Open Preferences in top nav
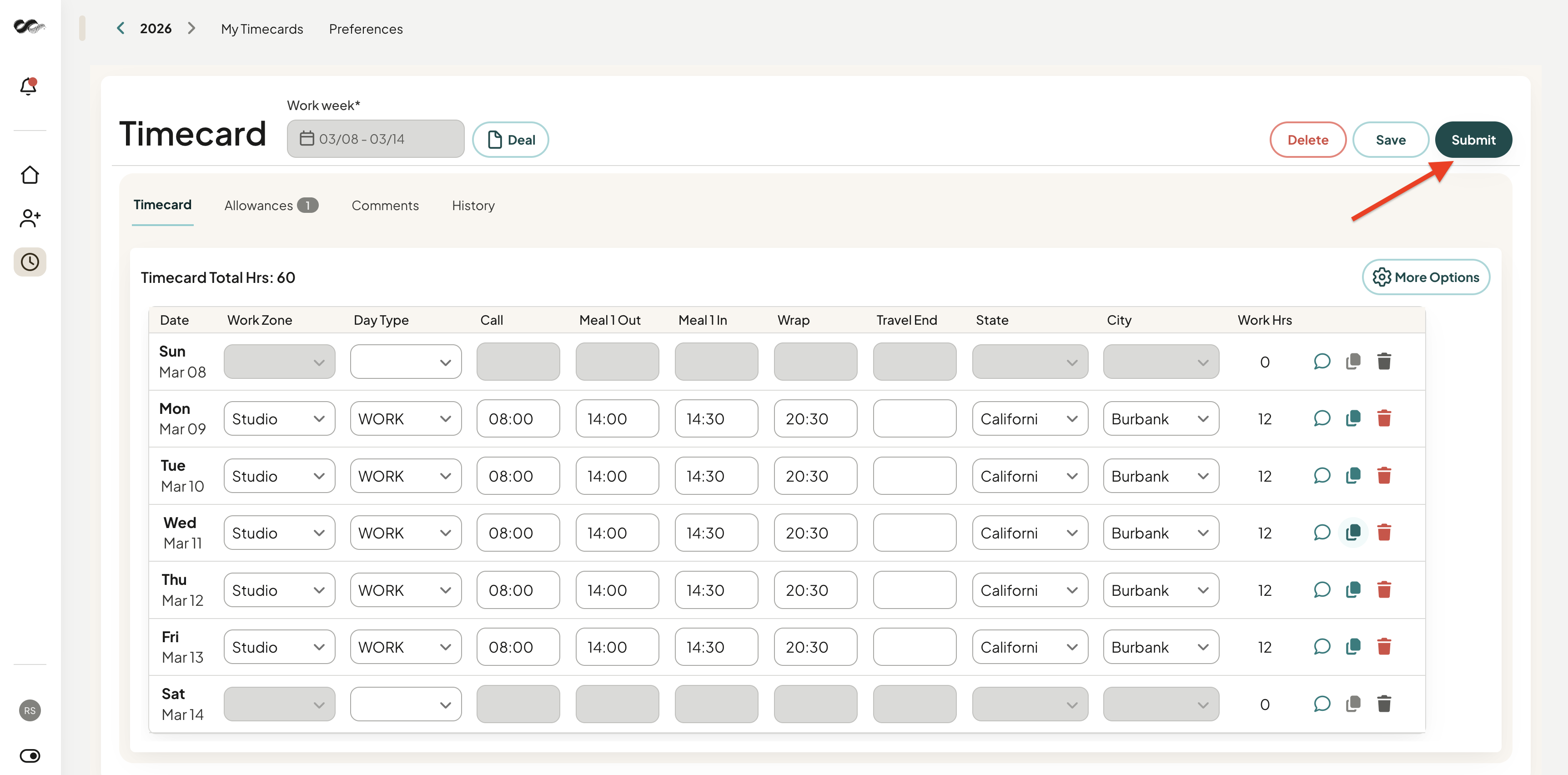This screenshot has height=775, width=1568. [x=366, y=29]
